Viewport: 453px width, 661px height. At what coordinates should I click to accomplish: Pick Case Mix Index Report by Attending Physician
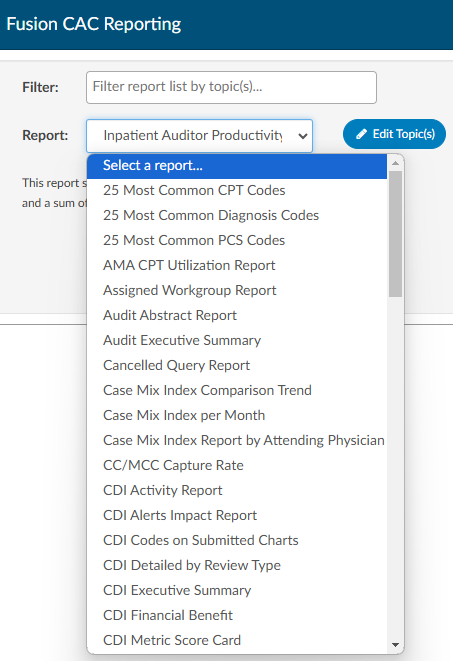(x=237, y=441)
